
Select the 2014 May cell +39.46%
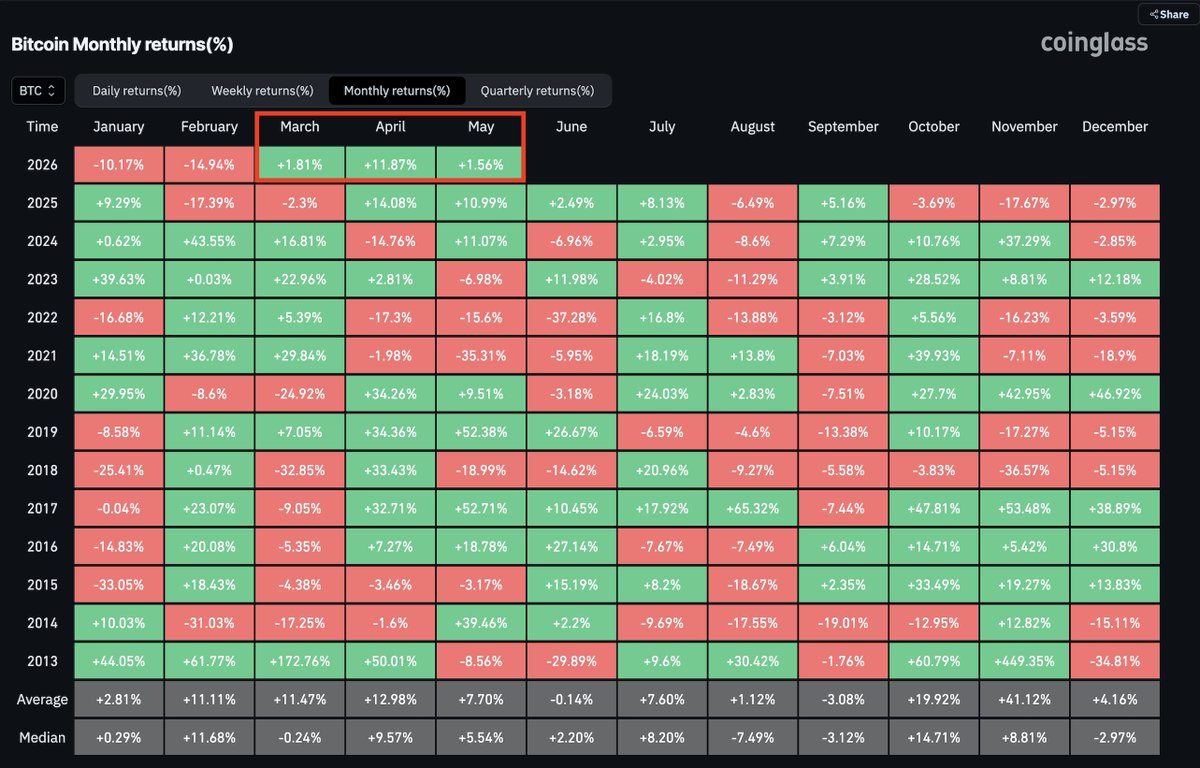[481, 623]
